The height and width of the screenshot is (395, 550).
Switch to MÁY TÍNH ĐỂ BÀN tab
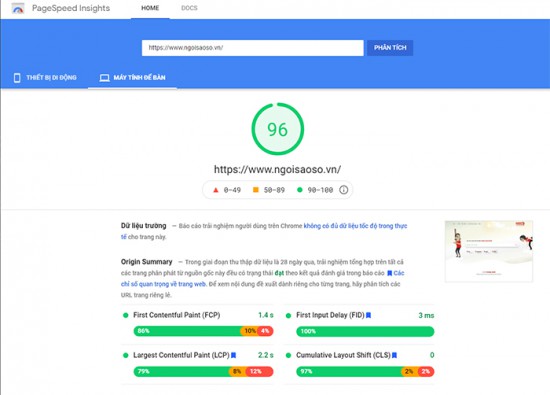tap(133, 78)
